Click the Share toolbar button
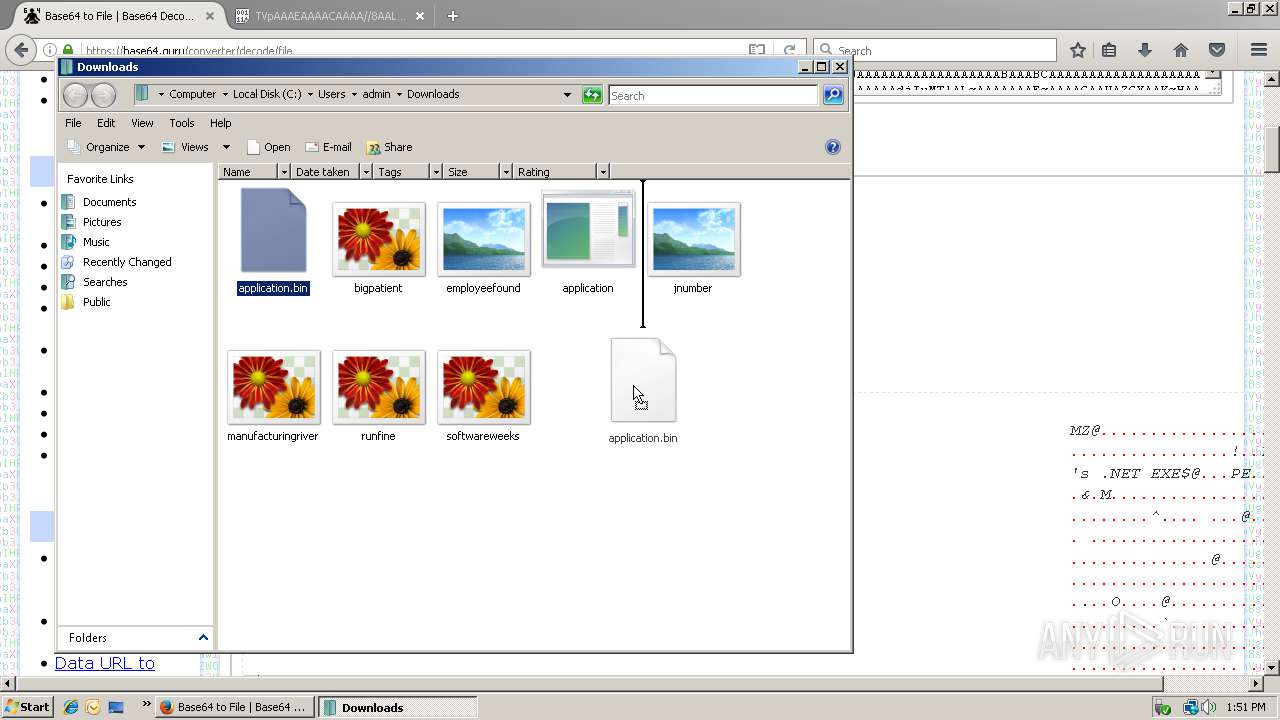Image resolution: width=1280 pixels, height=720 pixels. coord(389,147)
